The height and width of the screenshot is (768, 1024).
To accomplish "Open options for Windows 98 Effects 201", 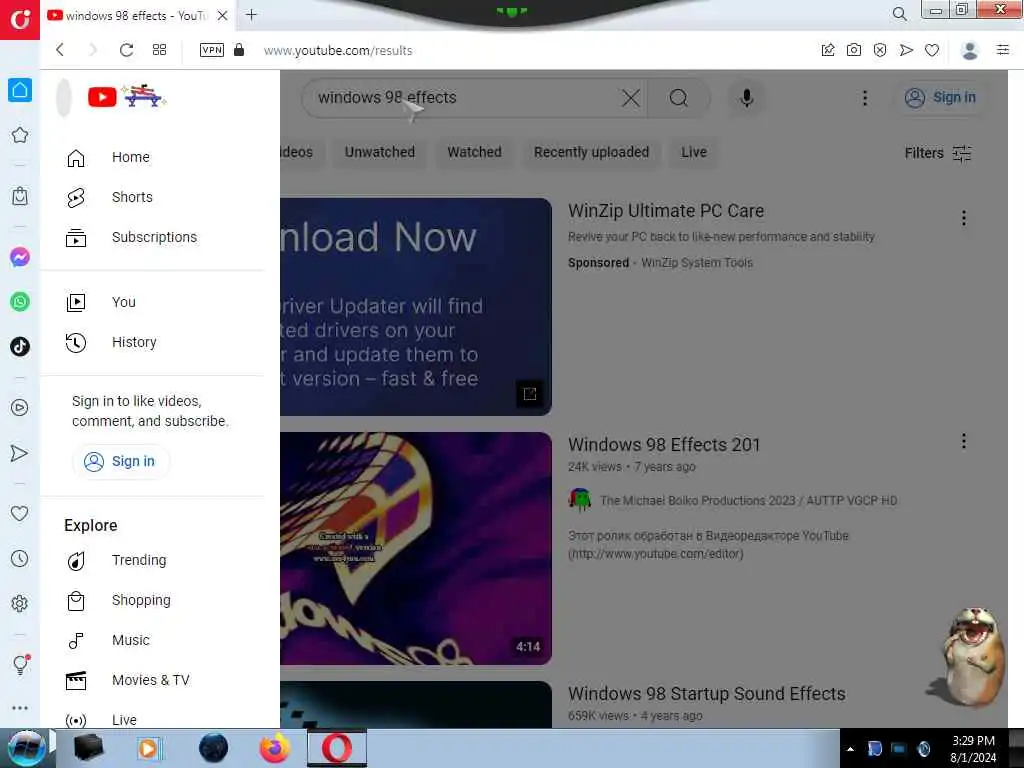I will tap(963, 441).
